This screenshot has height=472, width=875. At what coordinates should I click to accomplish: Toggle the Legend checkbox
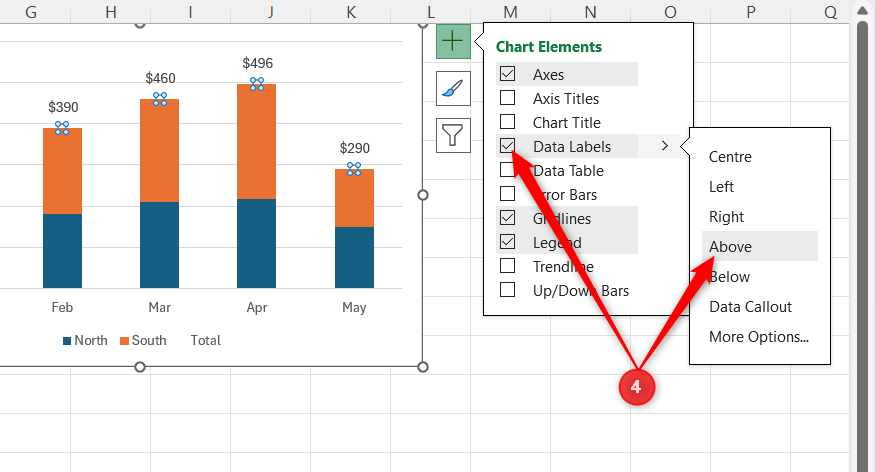click(507, 242)
